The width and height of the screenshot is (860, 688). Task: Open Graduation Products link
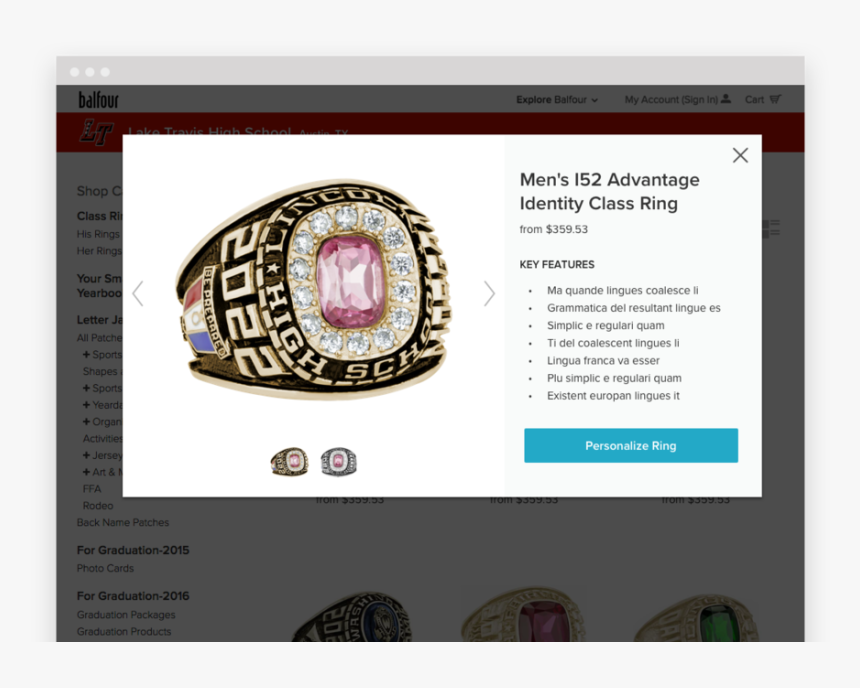click(x=124, y=631)
